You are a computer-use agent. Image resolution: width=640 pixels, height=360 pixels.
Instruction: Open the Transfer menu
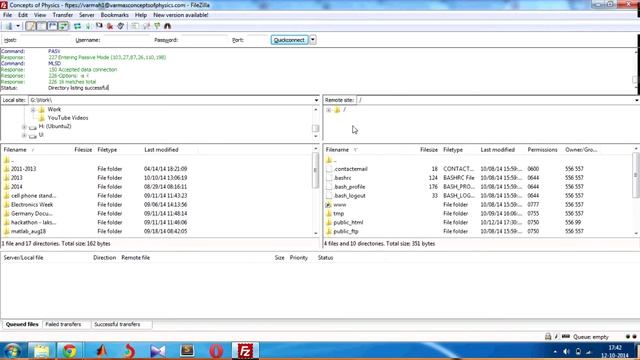tap(62, 15)
